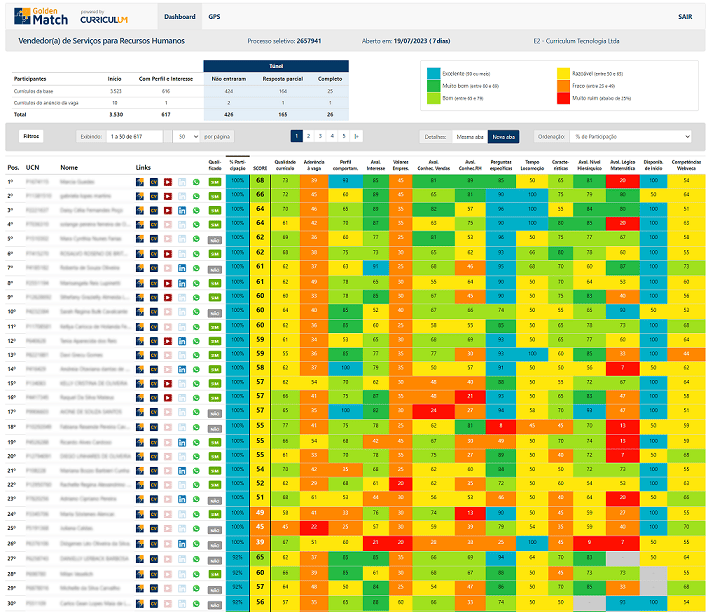Open the results per page dropdown
This screenshot has width=708, height=612.
tap(188, 136)
